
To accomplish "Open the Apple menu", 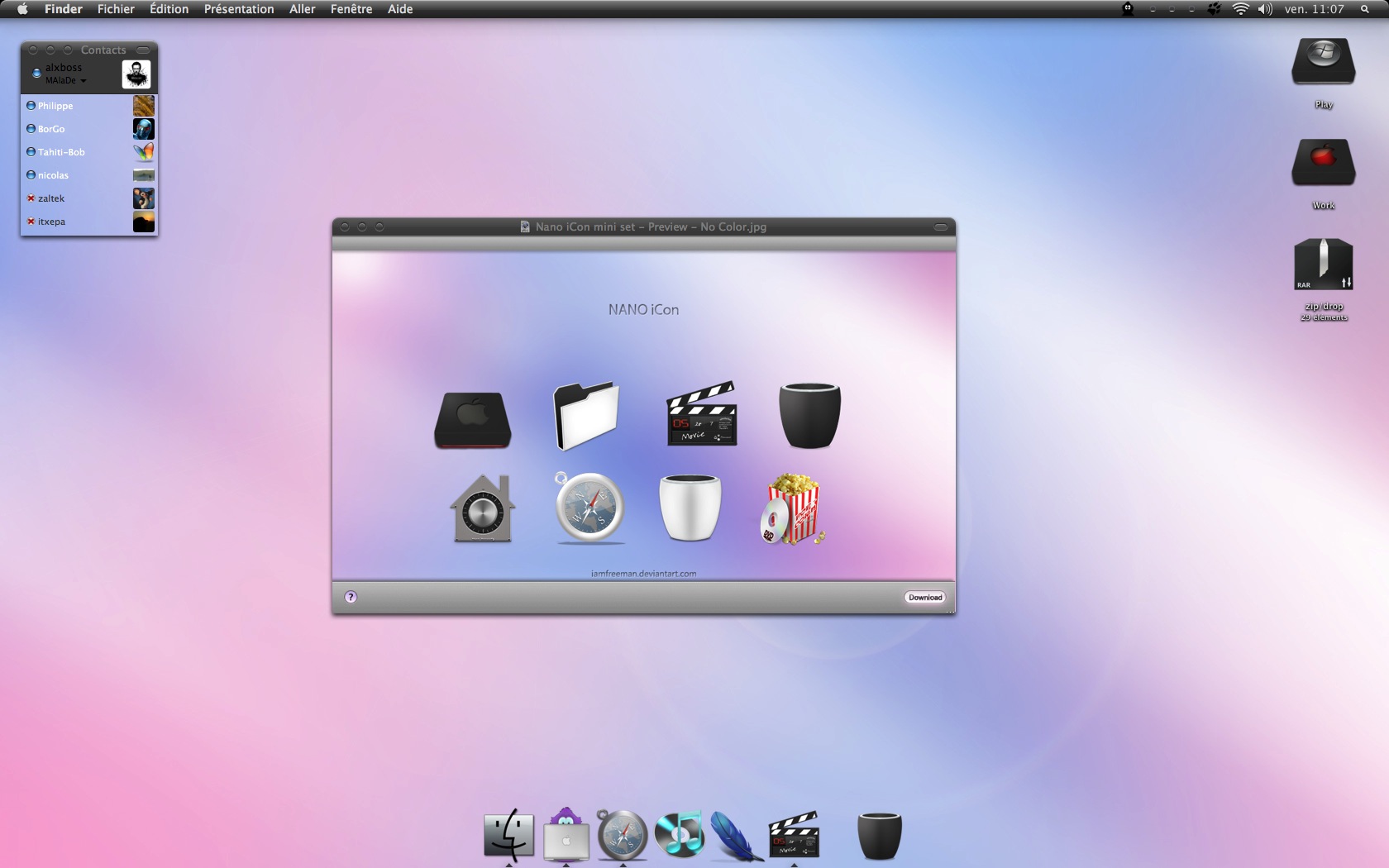I will tap(22, 9).
